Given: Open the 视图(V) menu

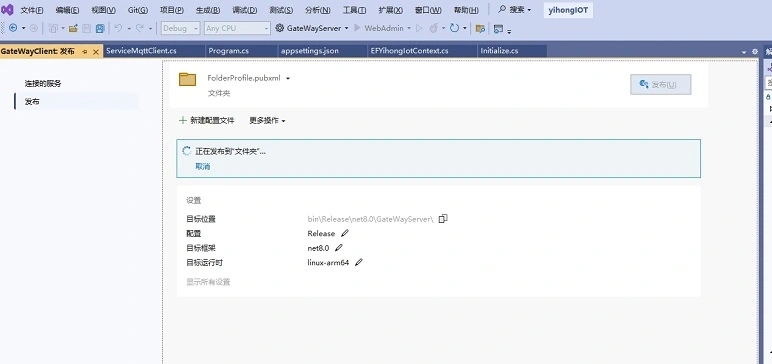Looking at the screenshot, I should (103, 10).
